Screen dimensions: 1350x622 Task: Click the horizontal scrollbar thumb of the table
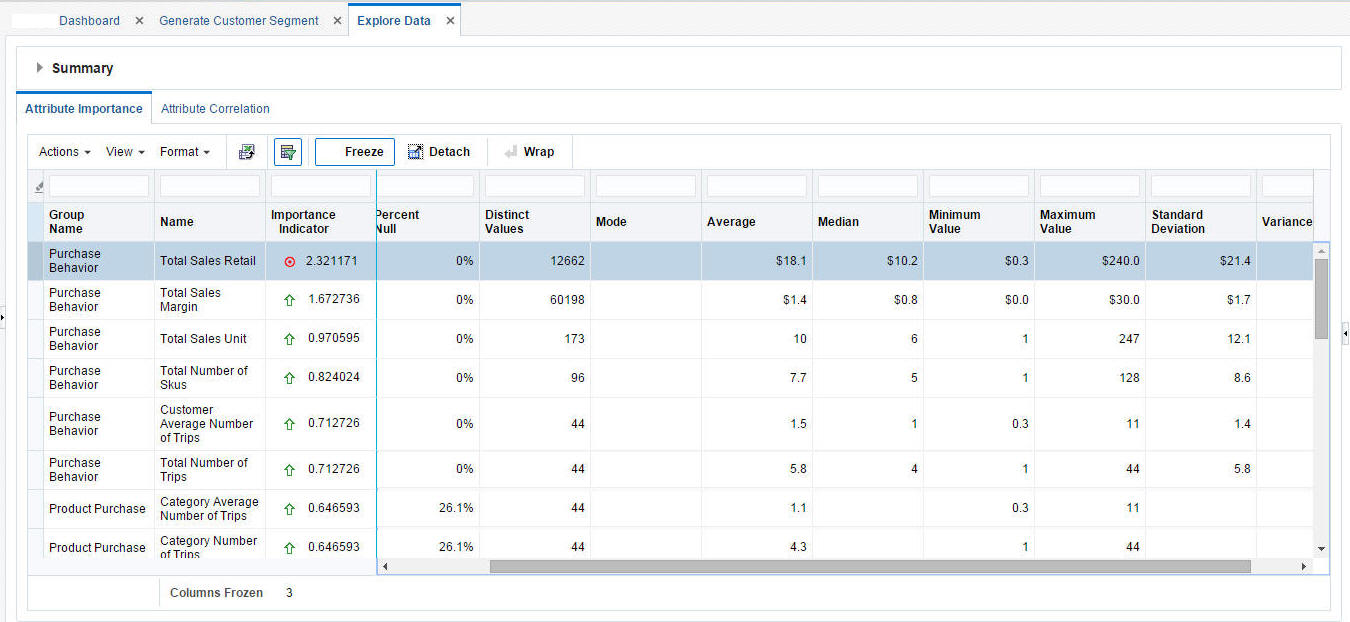869,566
